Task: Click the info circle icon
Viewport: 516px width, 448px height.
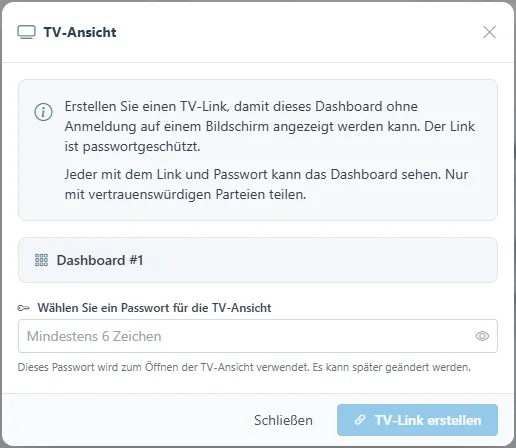Action: point(43,112)
